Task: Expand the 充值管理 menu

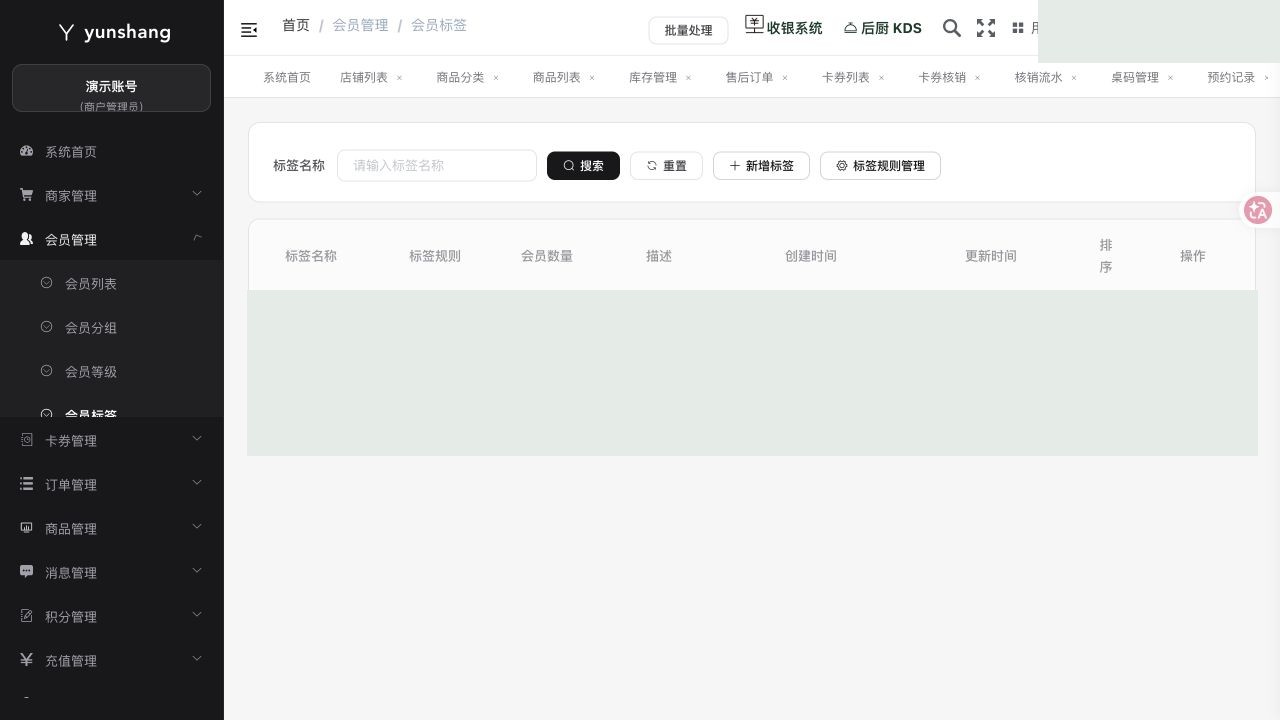Action: (x=112, y=660)
